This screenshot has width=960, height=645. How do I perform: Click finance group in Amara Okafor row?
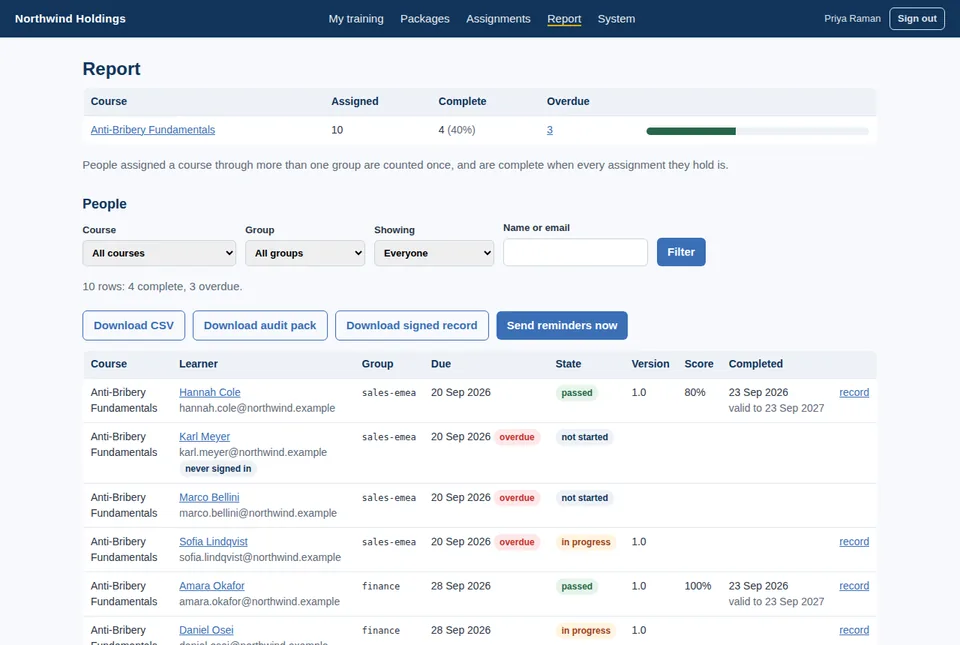tap(381, 586)
